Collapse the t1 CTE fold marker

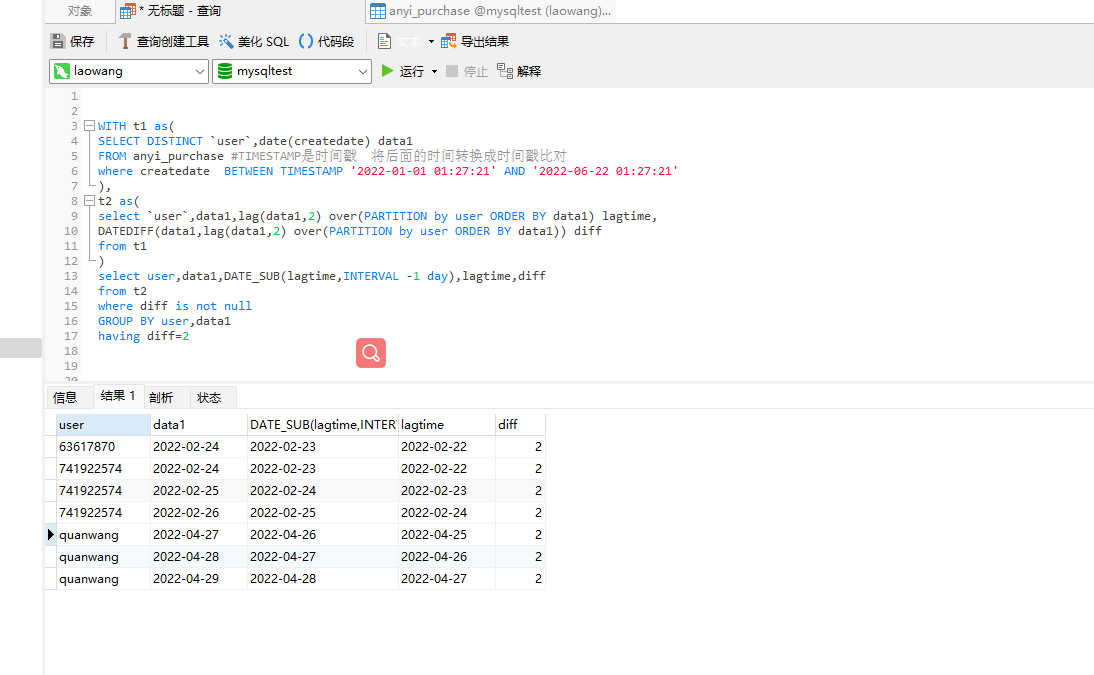tap(89, 126)
